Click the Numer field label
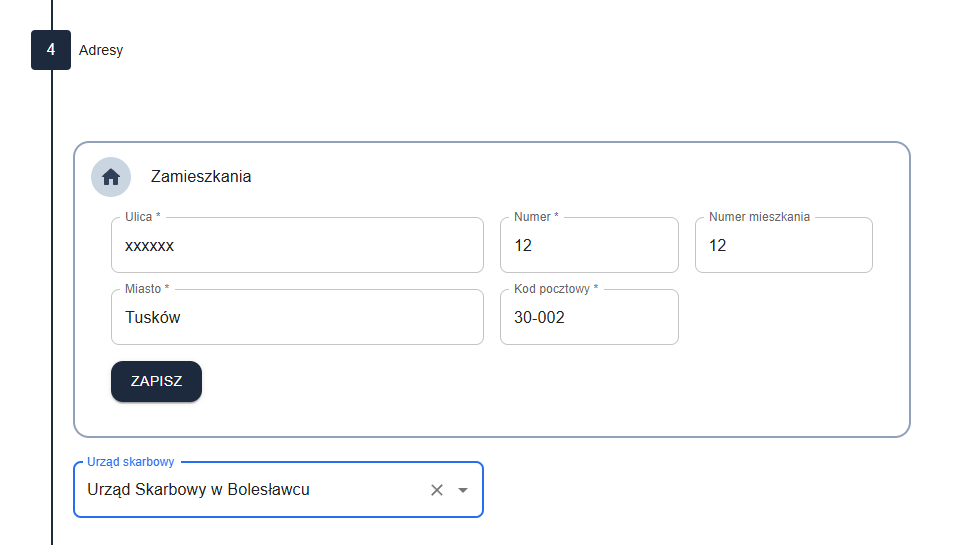Viewport: 960px width, 545px height. point(536,217)
